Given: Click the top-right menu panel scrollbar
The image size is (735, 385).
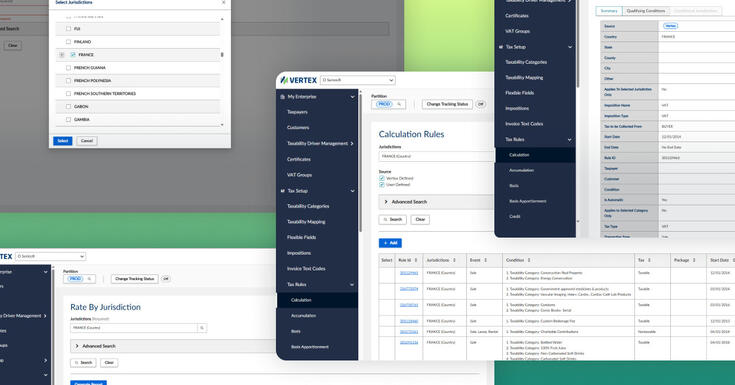Looking at the screenshot, I should point(578,44).
